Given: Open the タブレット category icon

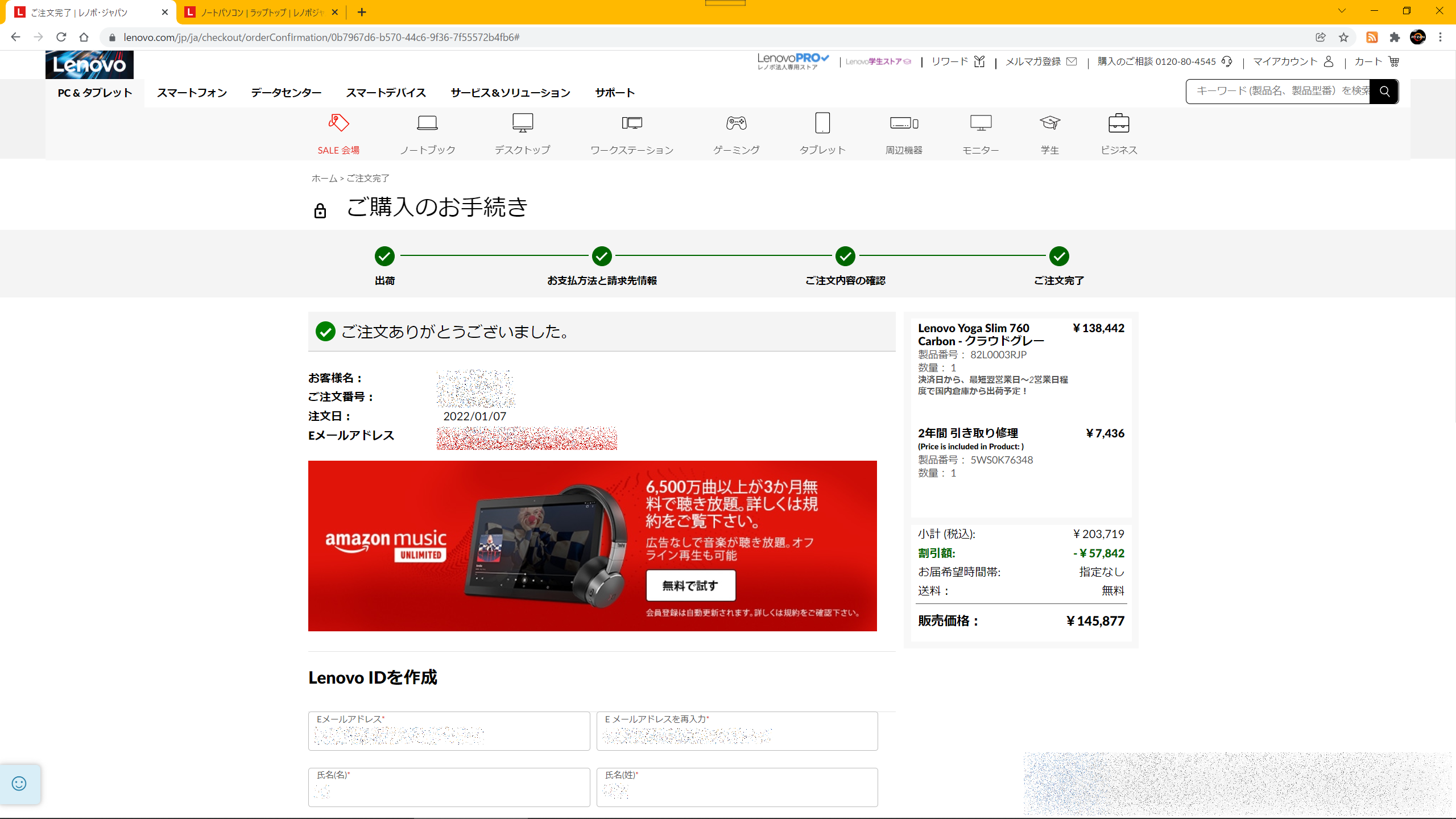Looking at the screenshot, I should coord(822,123).
